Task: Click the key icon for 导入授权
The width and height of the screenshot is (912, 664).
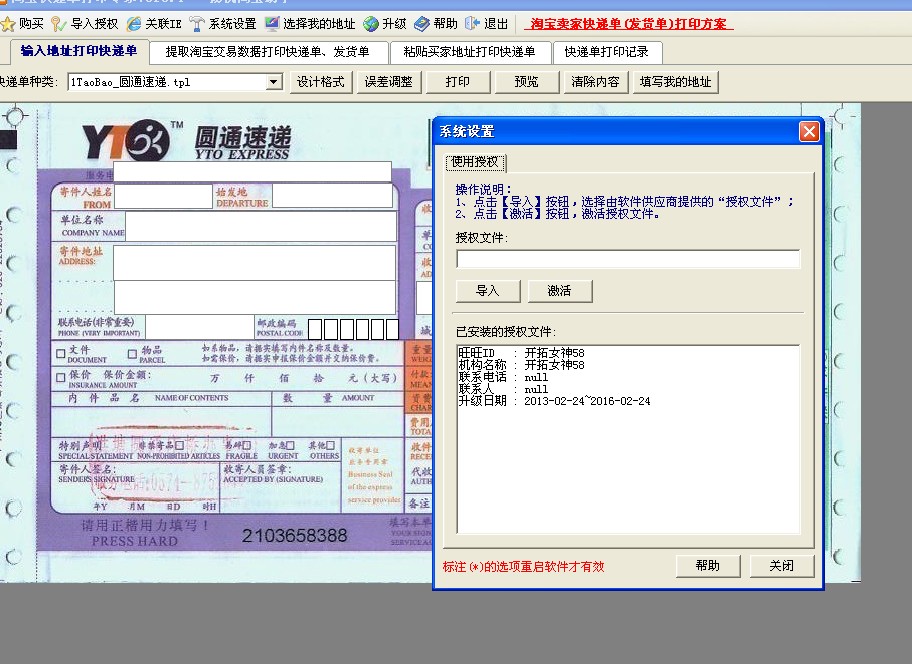Action: pos(58,24)
